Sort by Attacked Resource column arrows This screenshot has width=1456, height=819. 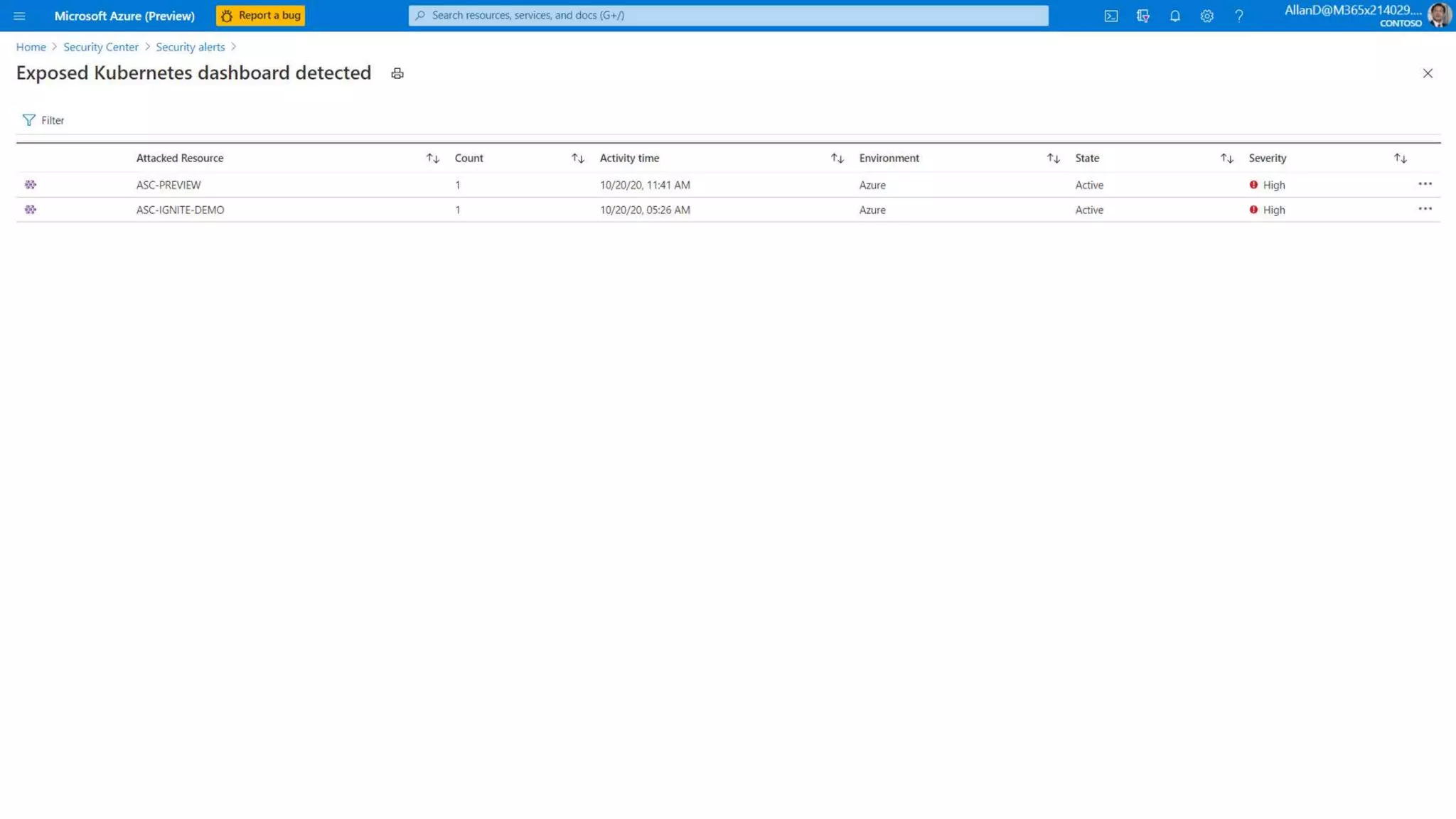(432, 158)
